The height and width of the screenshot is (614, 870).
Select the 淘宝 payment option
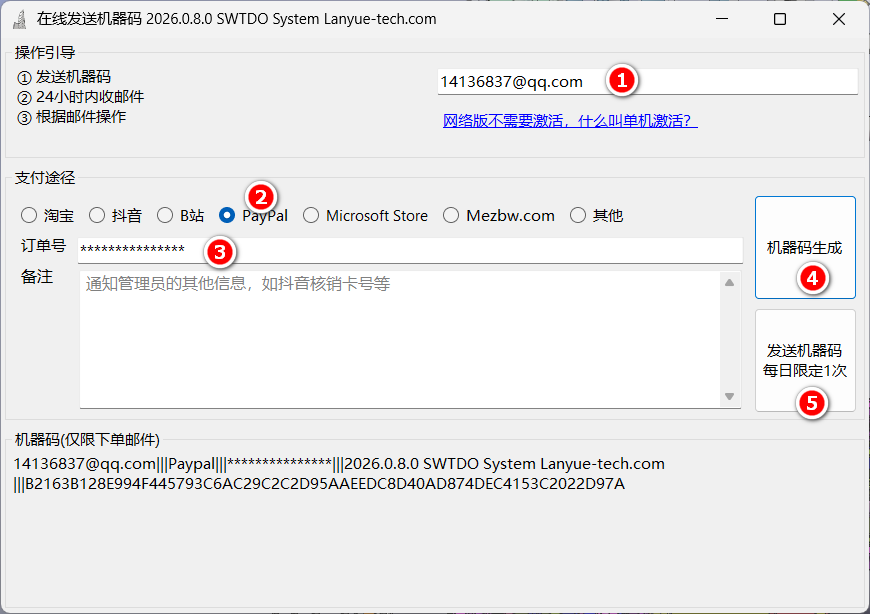click(29, 215)
